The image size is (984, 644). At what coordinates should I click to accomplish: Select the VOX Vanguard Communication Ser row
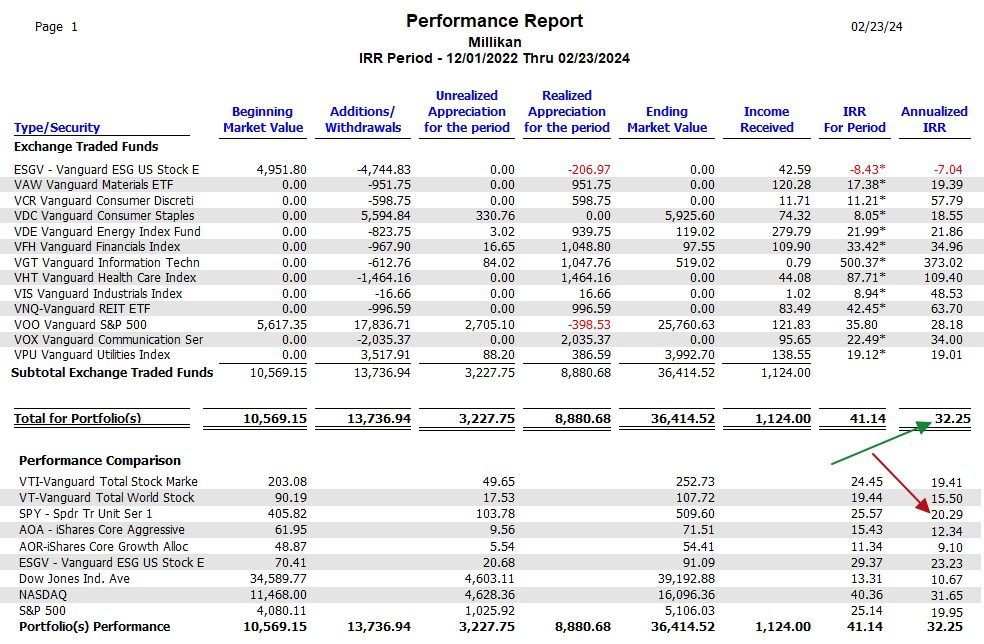pyautogui.click(x=492, y=340)
